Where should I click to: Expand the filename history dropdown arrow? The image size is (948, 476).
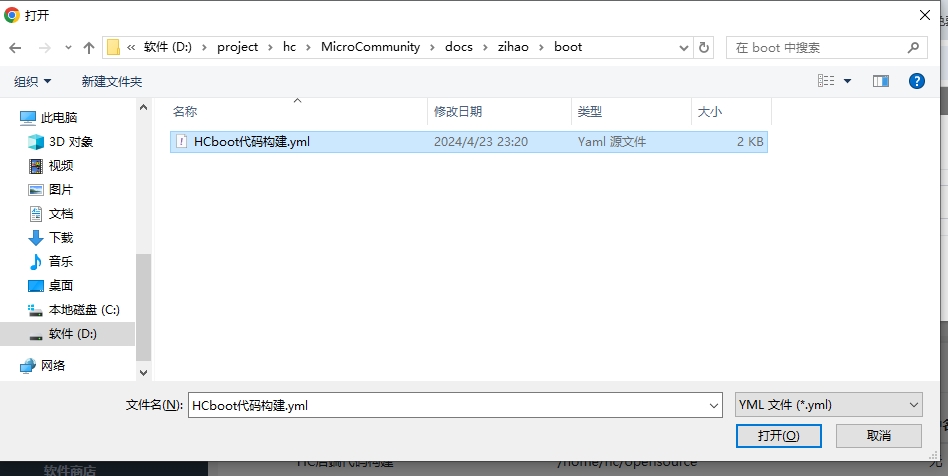[x=714, y=405]
